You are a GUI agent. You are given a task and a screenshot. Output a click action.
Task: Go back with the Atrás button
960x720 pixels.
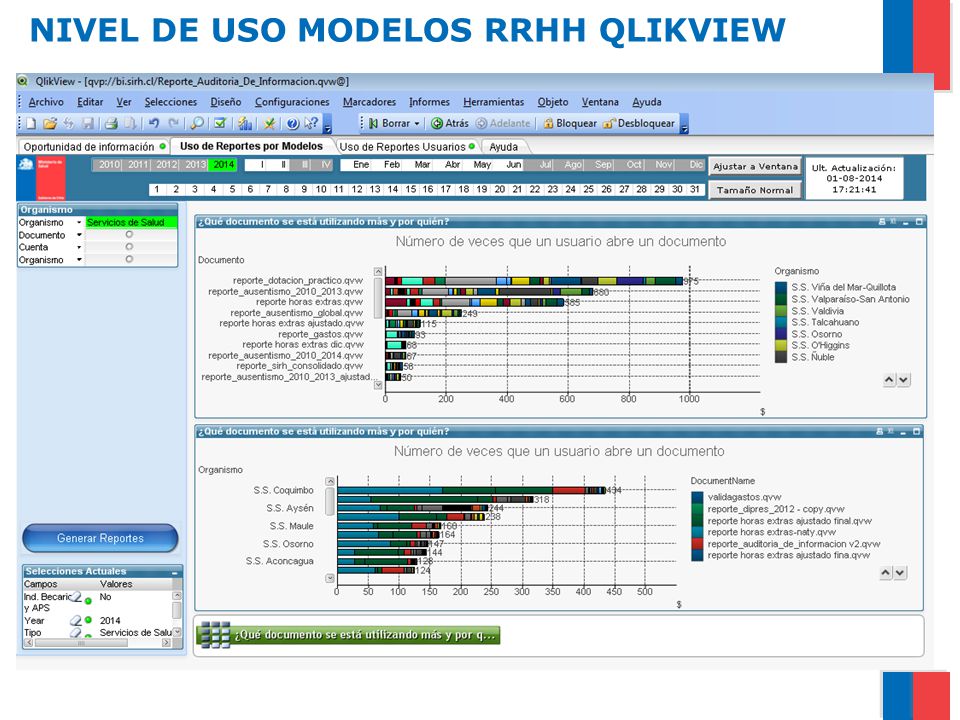coord(450,124)
